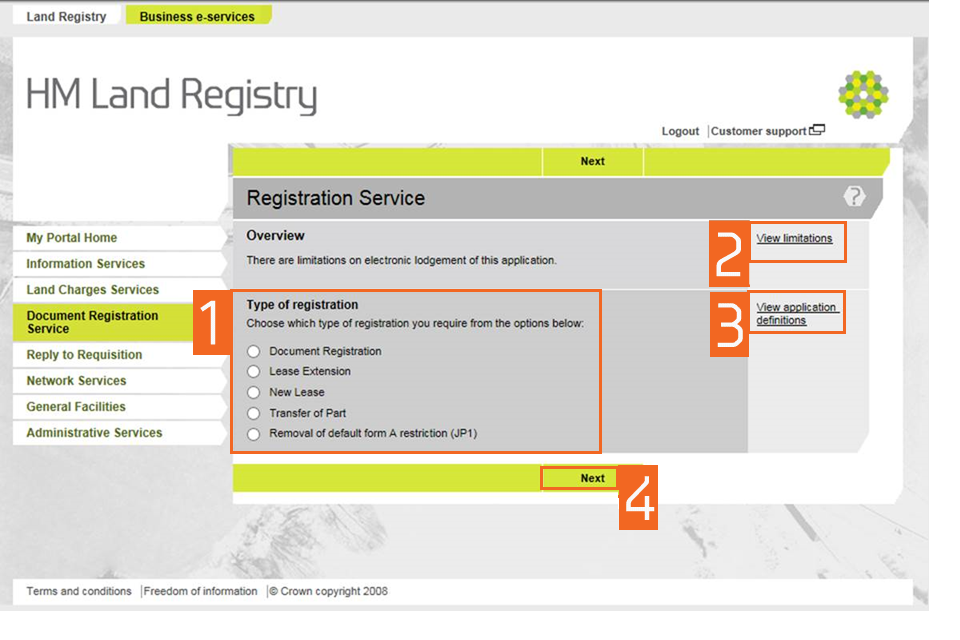Viewport: 960px width, 640px height.
Task: Click the HM Land Registry hexagon logo
Action: point(862,95)
